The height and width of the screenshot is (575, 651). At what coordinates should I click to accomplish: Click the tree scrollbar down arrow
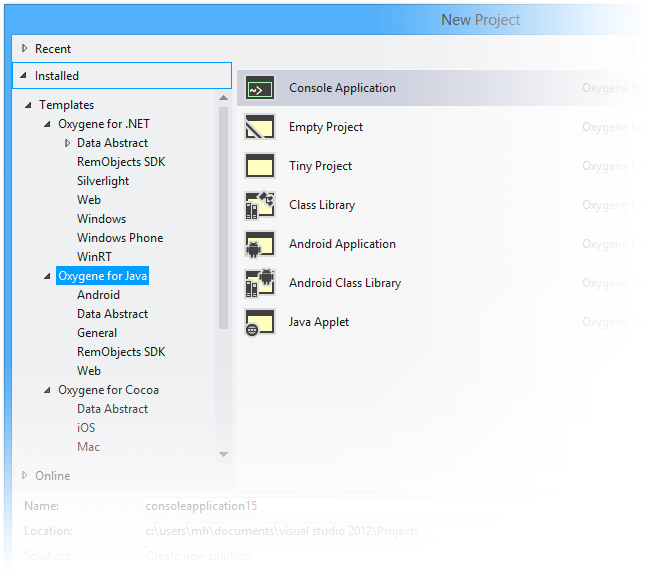223,454
